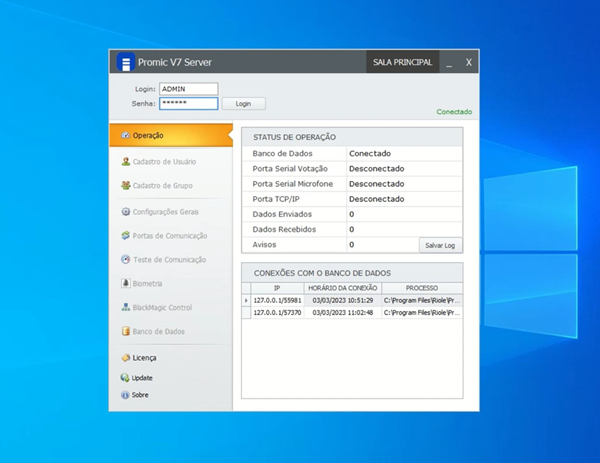This screenshot has height=463, width=600.
Task: Select the cell 127.0.0.1/55981
Action: [277, 300]
